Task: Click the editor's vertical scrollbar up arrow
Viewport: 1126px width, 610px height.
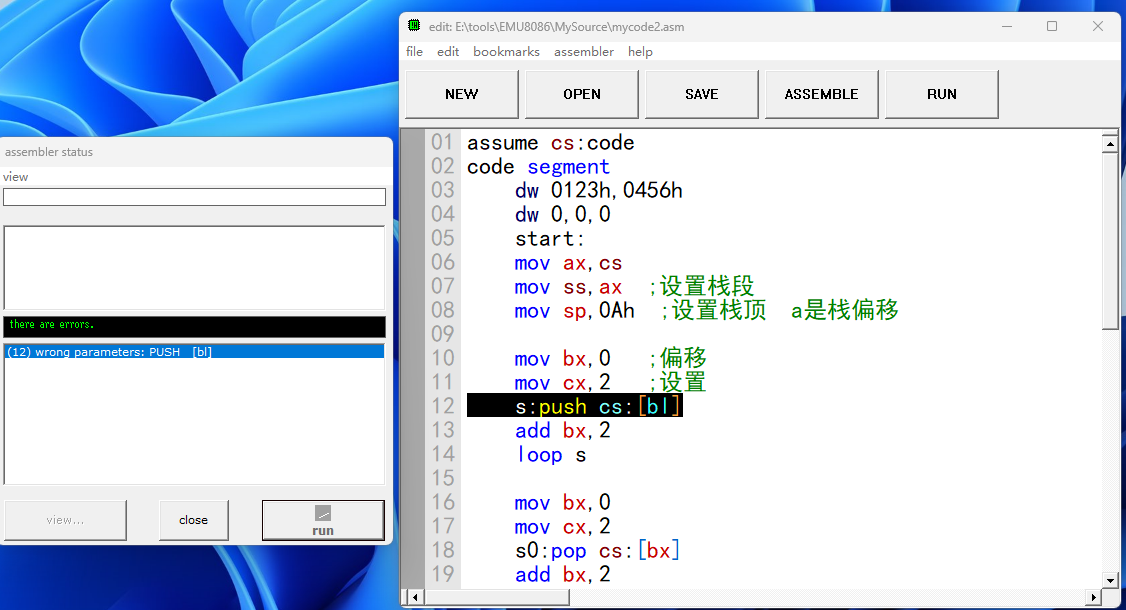Action: pos(1110,144)
